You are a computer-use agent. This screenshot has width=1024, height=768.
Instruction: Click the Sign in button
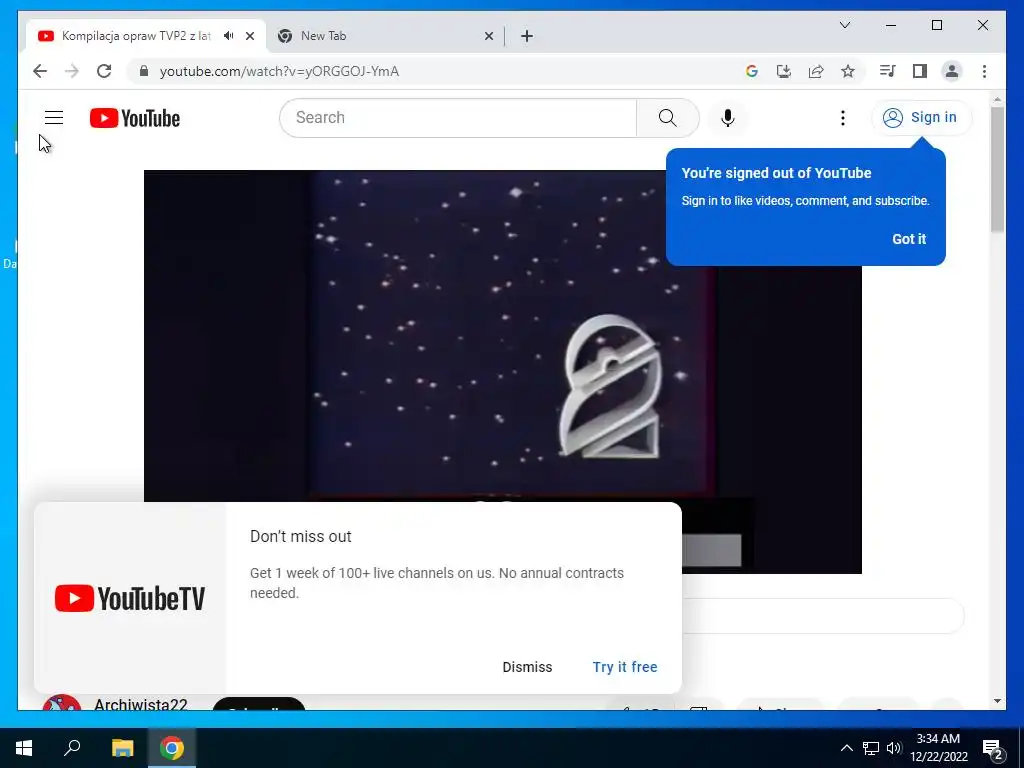tap(921, 118)
